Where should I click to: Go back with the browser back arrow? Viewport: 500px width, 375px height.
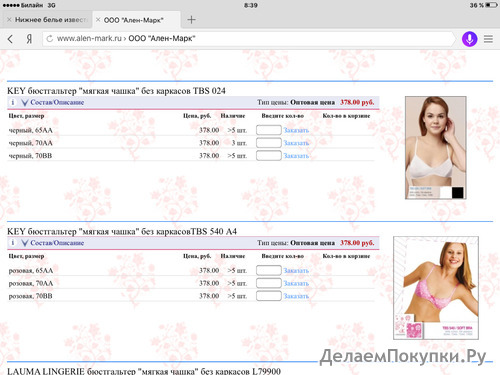tap(10, 39)
